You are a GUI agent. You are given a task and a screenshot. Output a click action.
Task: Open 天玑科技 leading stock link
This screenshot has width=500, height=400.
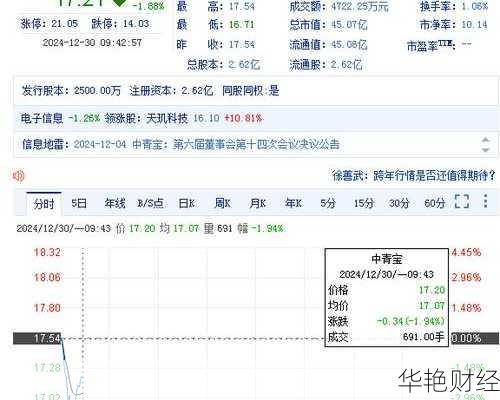167,118
